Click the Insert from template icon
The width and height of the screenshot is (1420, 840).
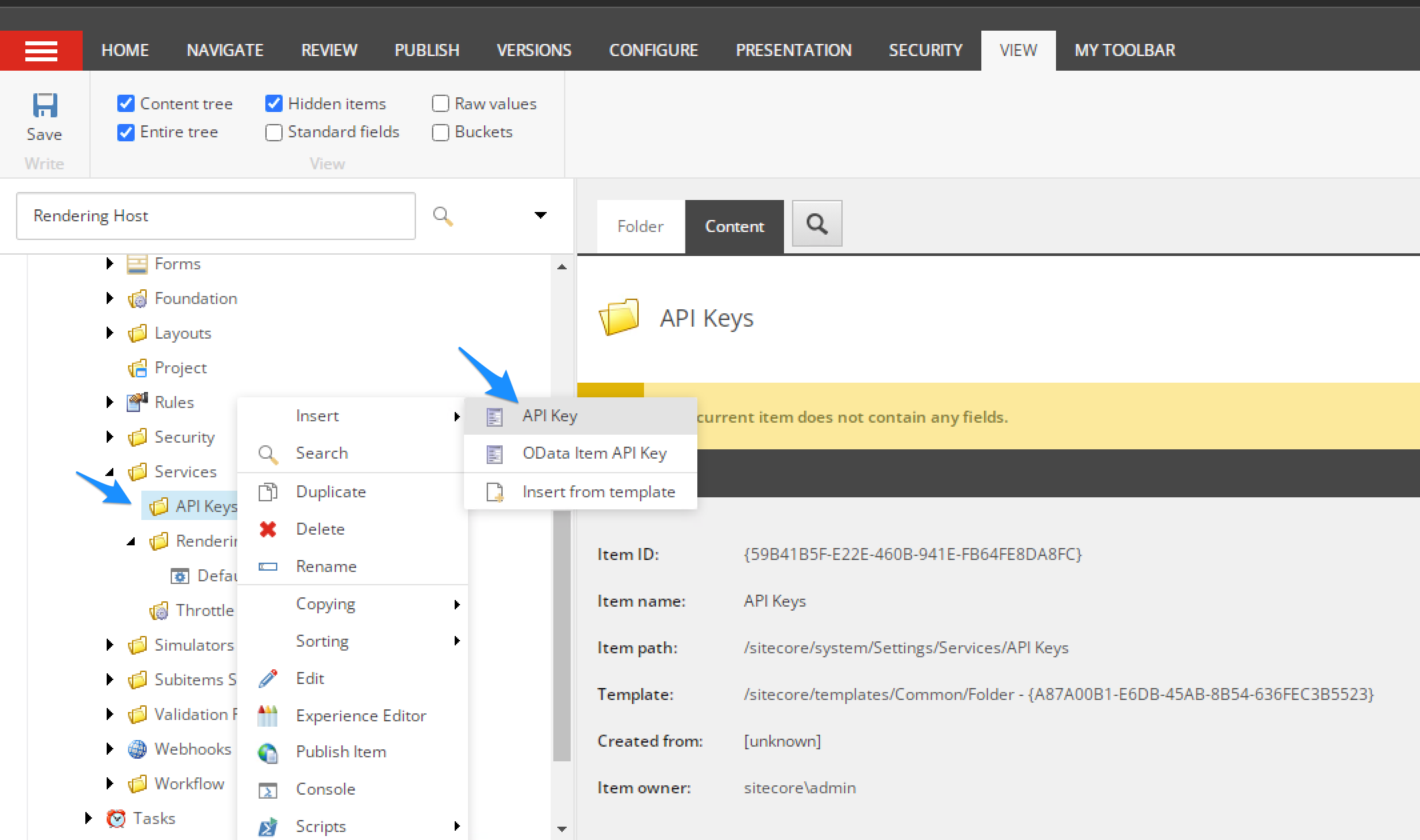[495, 493]
